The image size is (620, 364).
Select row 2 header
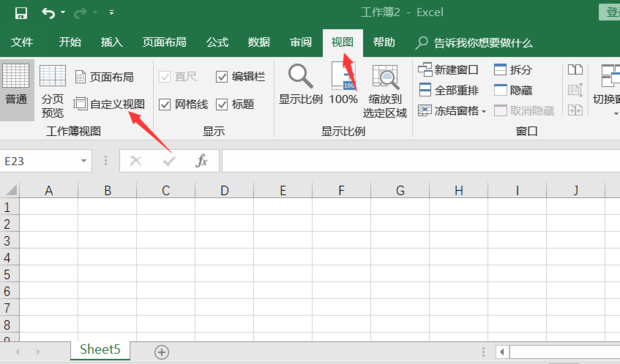click(9, 224)
